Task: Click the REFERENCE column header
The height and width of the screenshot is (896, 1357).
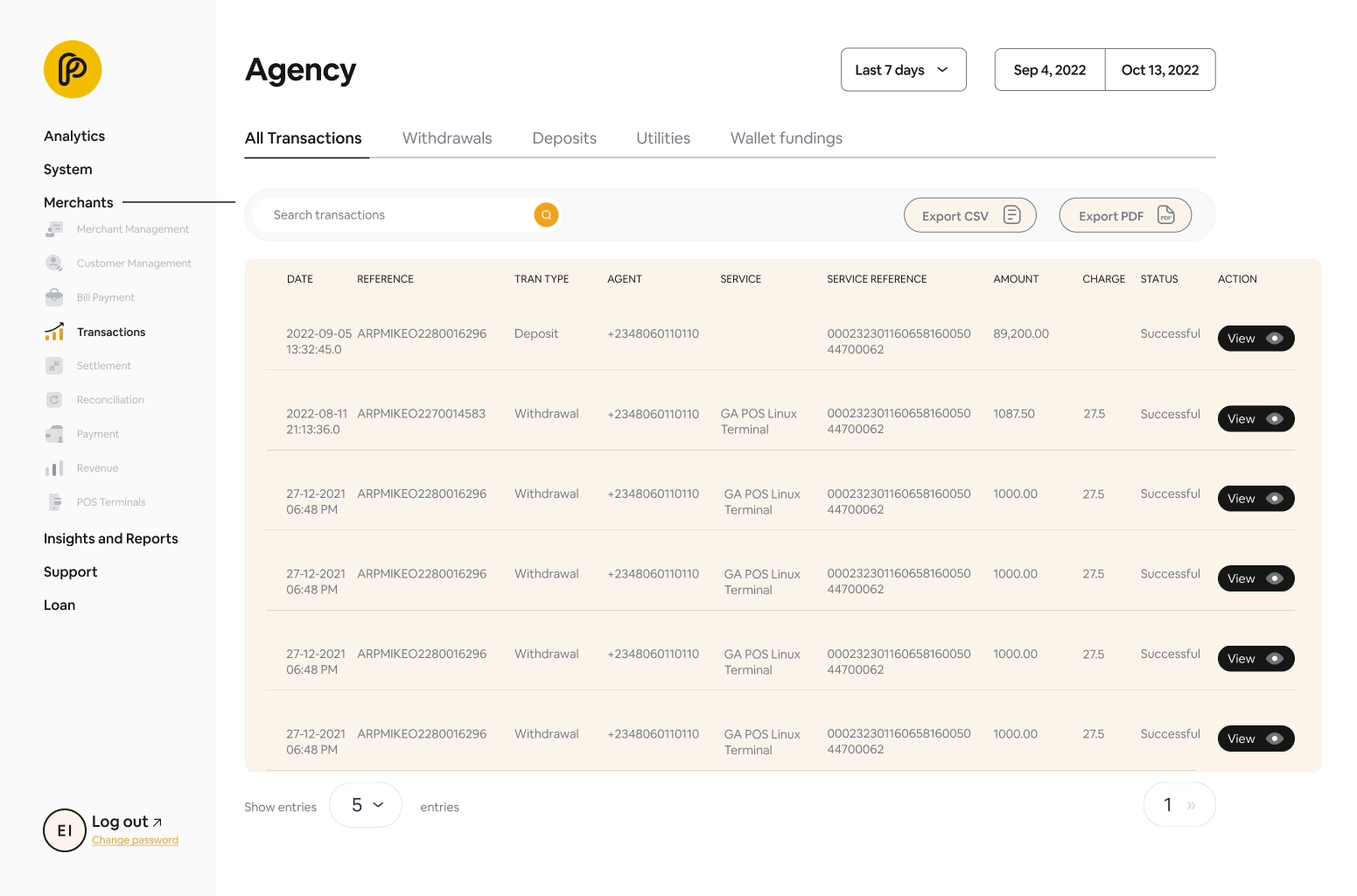Action: click(x=385, y=279)
